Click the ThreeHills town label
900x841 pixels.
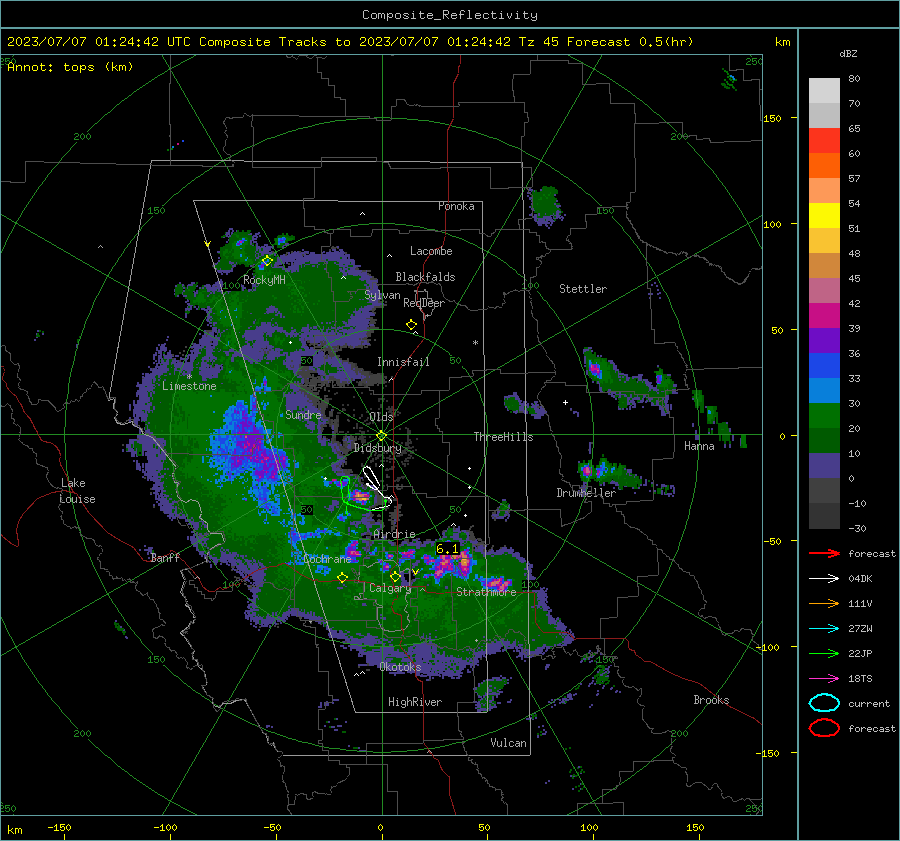[503, 437]
